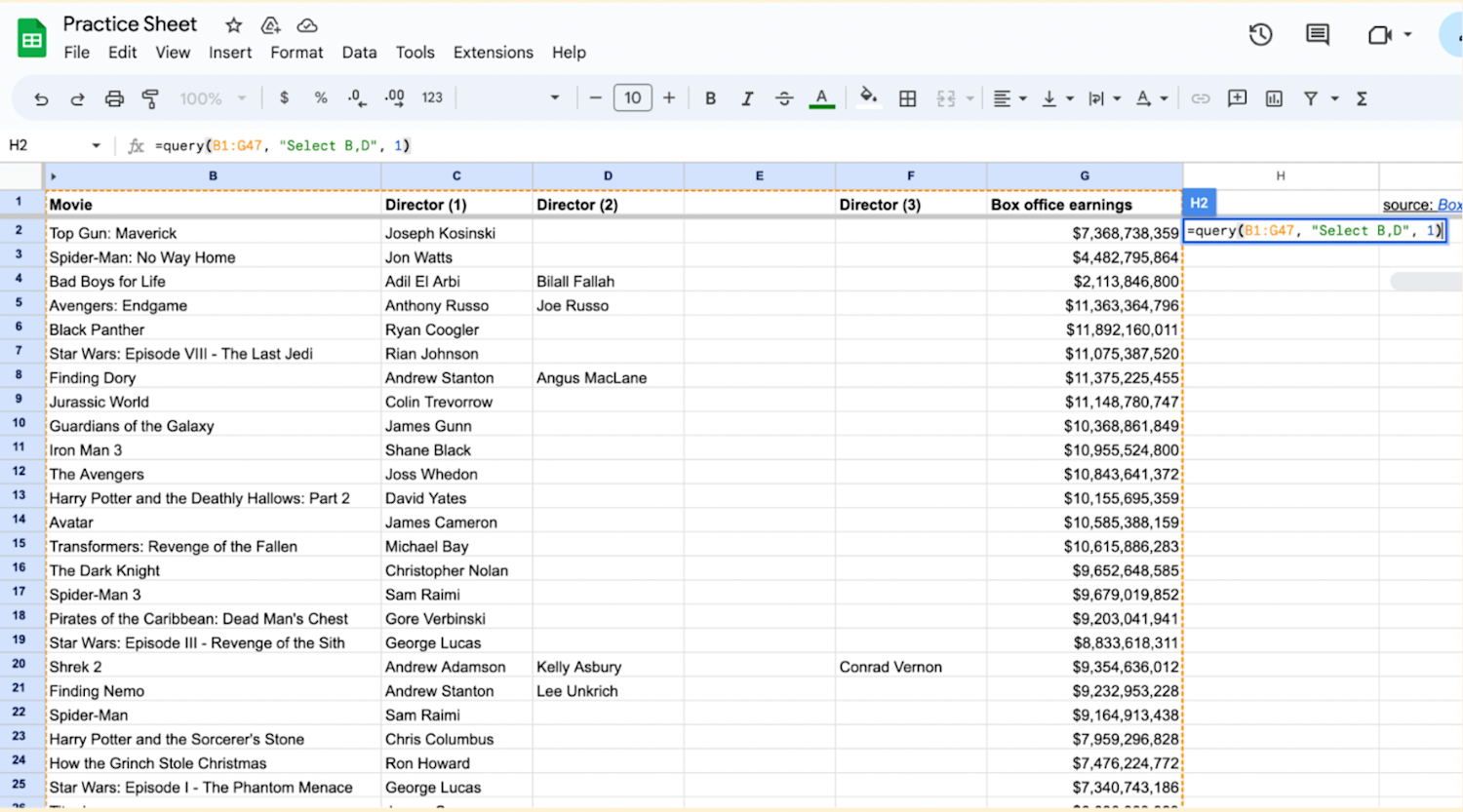Viewport: 1463px width, 812px height.
Task: Format as currency with dollar icon
Action: point(284,97)
